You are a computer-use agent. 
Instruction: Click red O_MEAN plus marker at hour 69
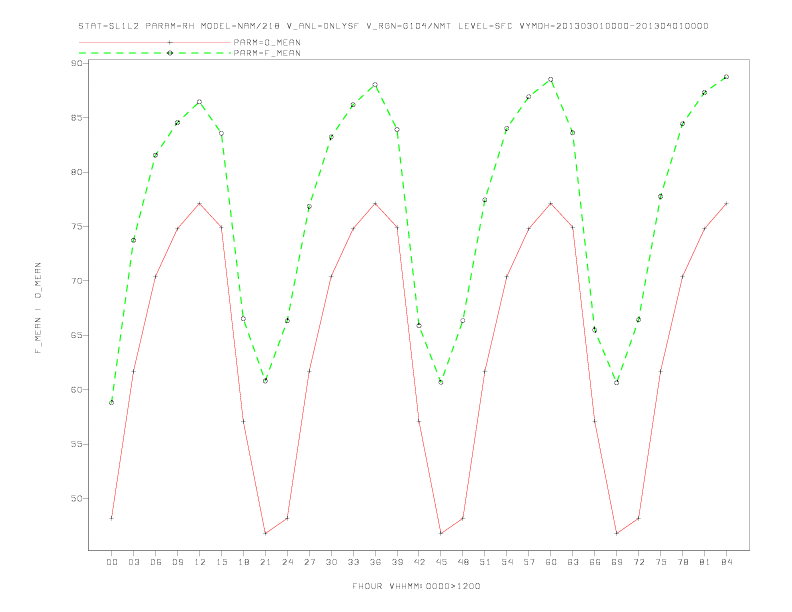click(617, 533)
